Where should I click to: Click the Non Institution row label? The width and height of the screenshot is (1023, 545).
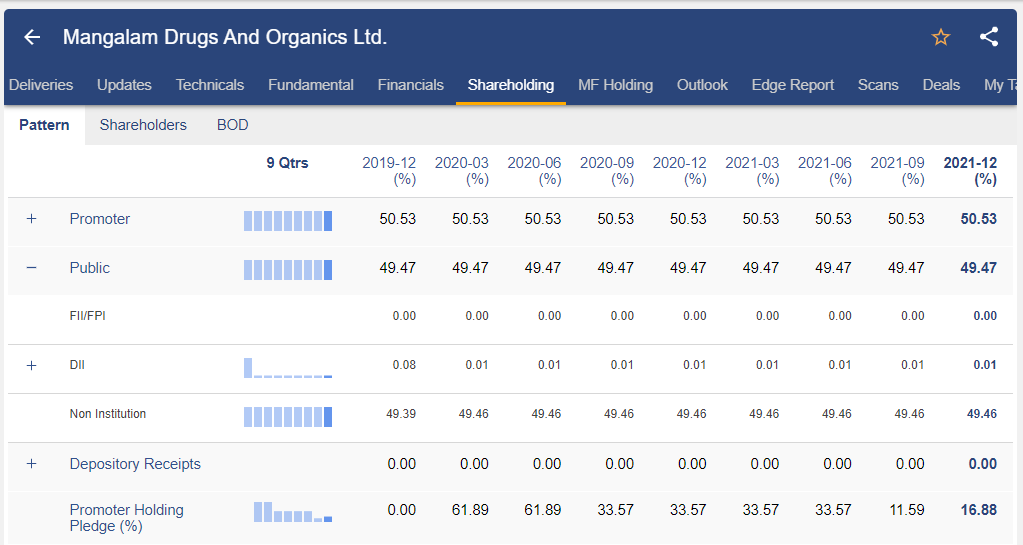point(108,414)
